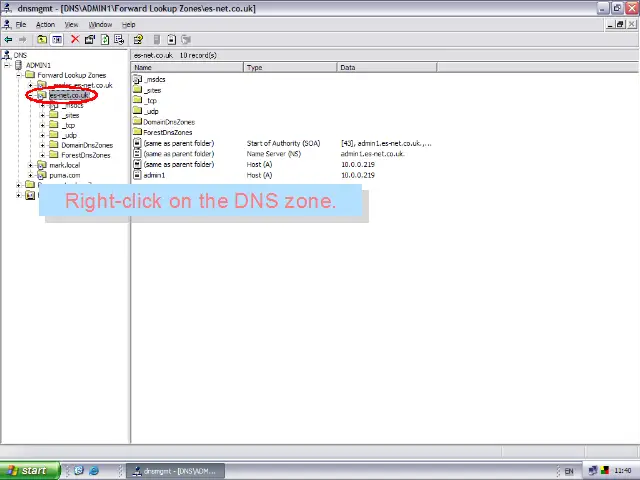This screenshot has width=640, height=480.
Task: Click the Refresh toolbar icon
Action: [x=105, y=40]
